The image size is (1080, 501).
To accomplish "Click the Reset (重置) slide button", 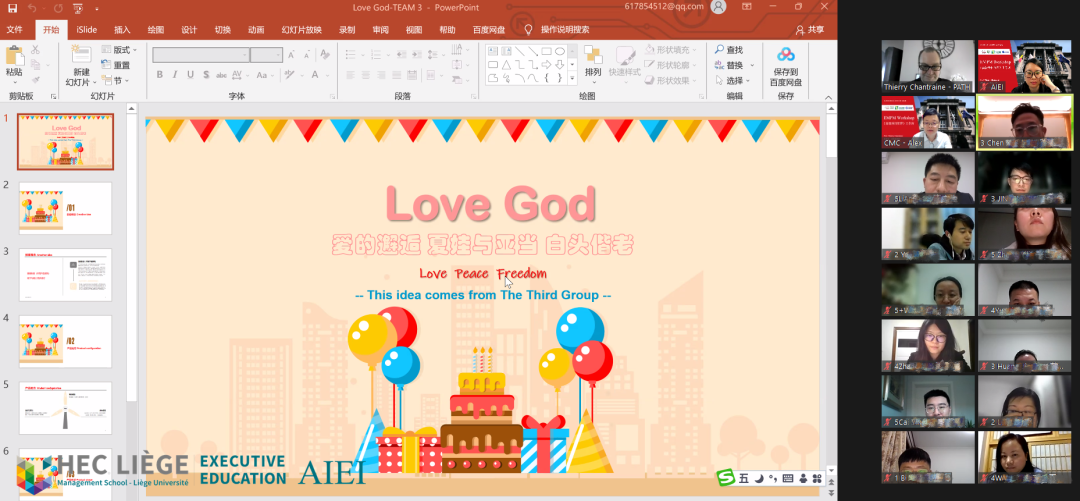I will (x=116, y=65).
